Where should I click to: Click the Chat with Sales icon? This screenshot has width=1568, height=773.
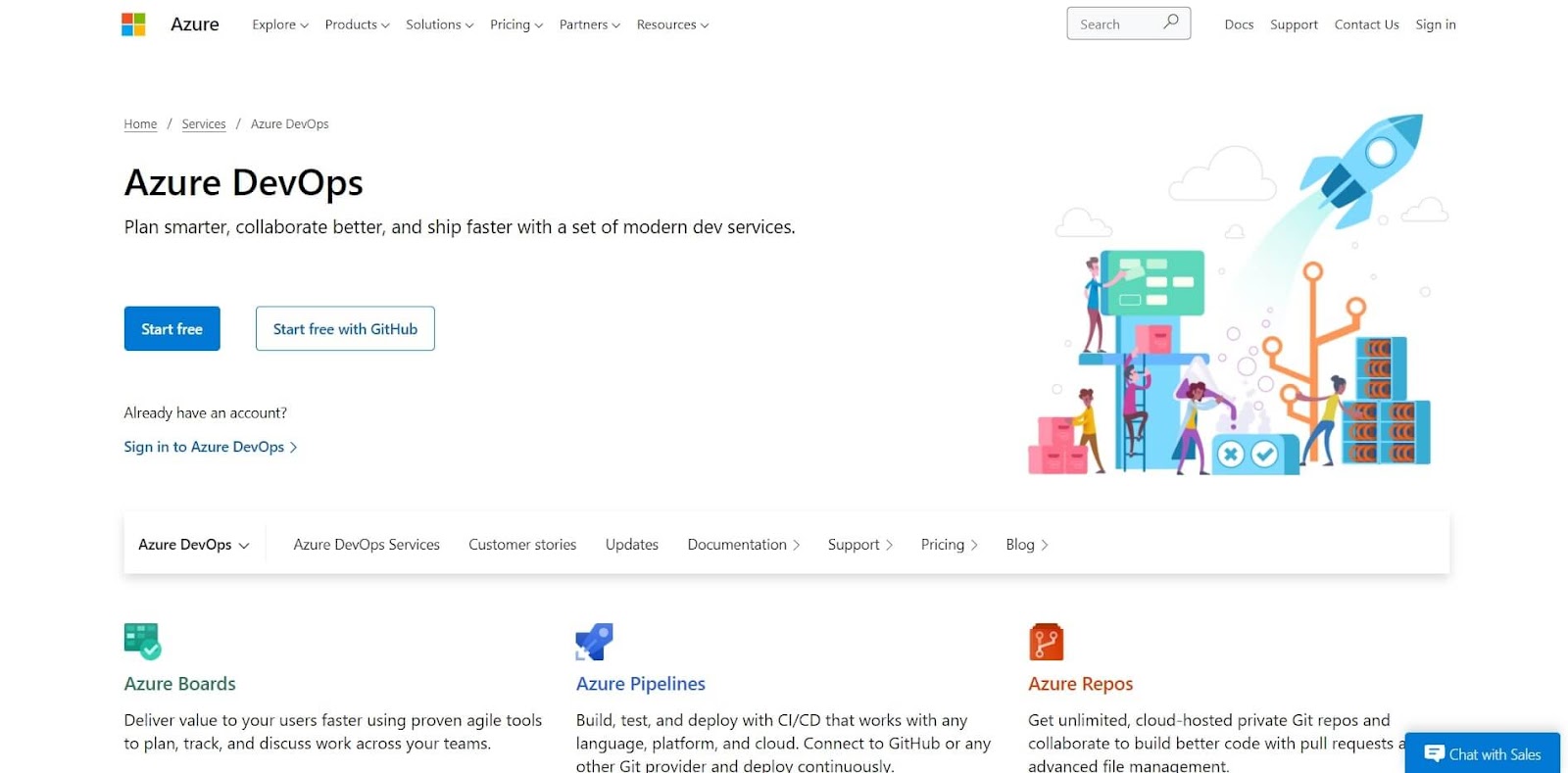1434,753
